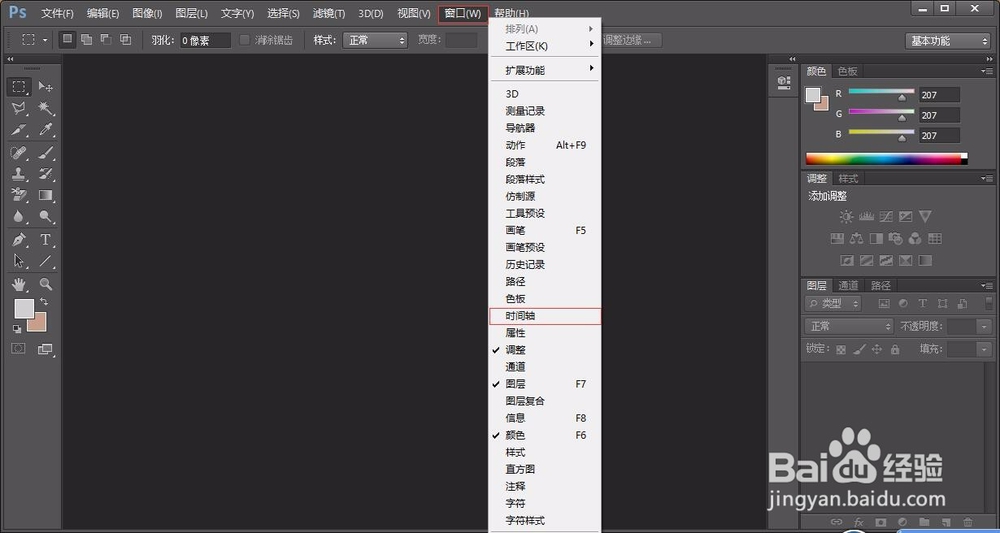Open the 颜色 panel options menu
This screenshot has height=533, width=1000.
[987, 71]
